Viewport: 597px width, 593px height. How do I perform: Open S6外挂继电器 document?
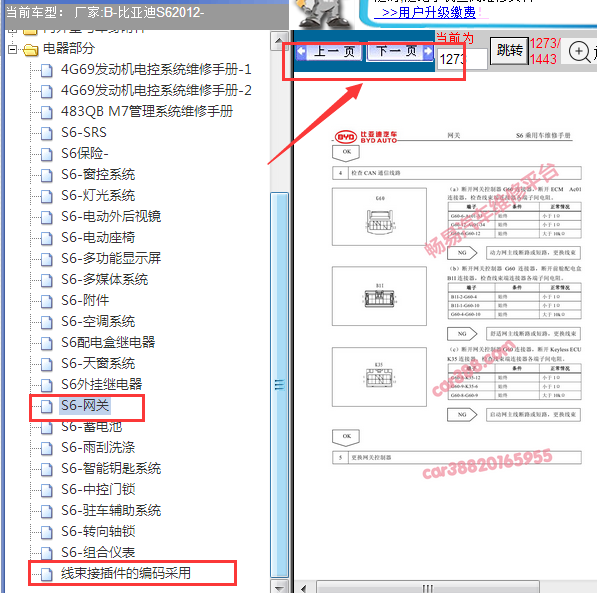[101, 384]
